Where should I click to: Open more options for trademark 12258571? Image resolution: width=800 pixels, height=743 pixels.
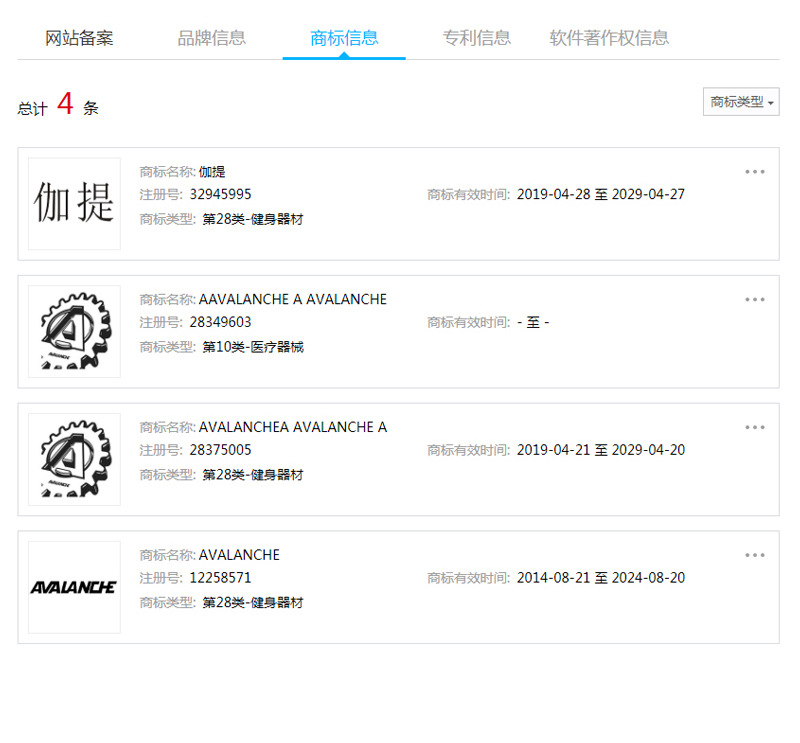(x=754, y=556)
